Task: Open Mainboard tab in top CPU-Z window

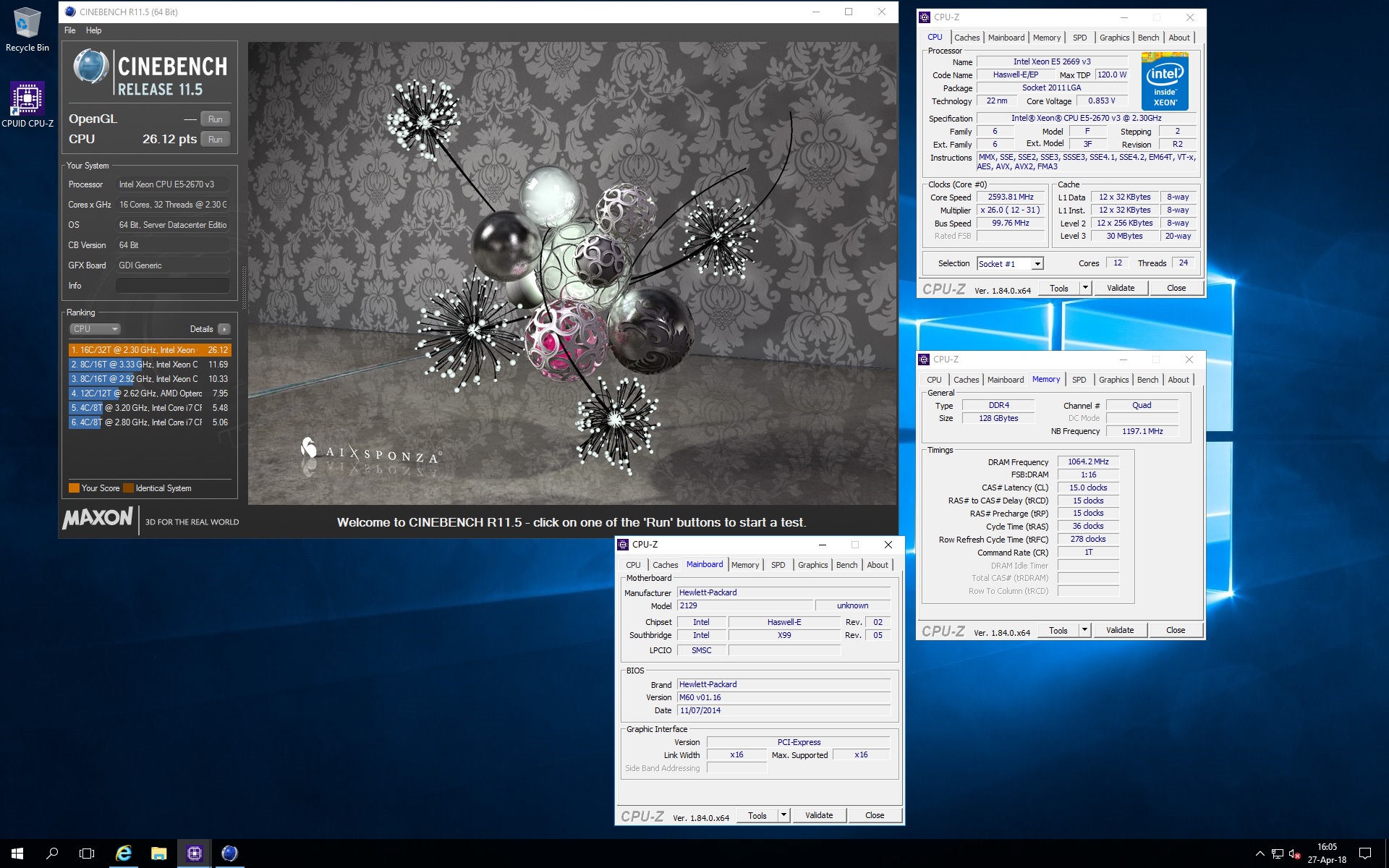Action: tap(1006, 38)
